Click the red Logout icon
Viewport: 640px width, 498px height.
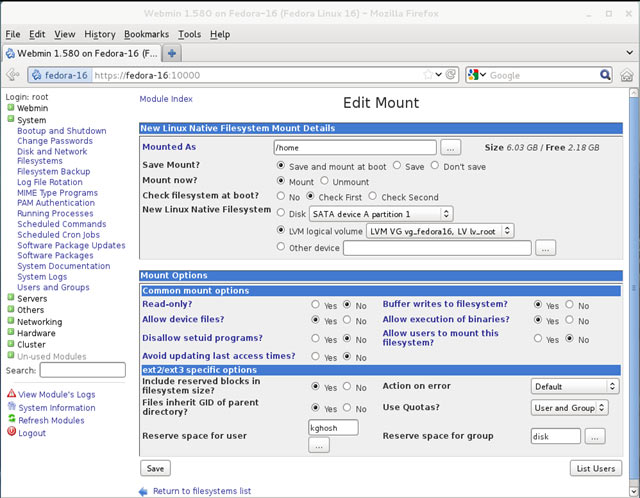(11, 431)
